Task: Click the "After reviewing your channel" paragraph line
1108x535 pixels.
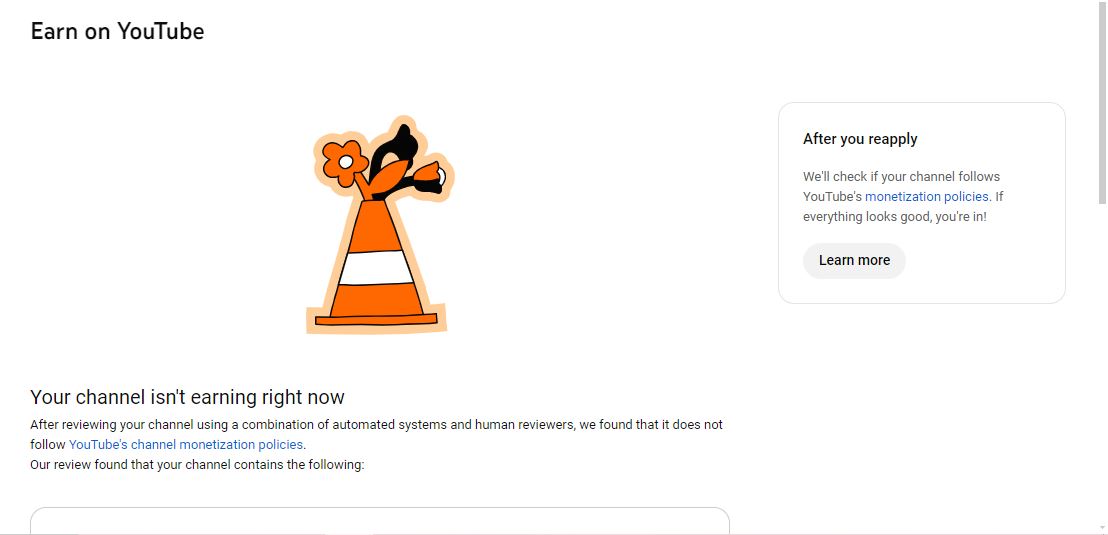Action: click(x=377, y=425)
